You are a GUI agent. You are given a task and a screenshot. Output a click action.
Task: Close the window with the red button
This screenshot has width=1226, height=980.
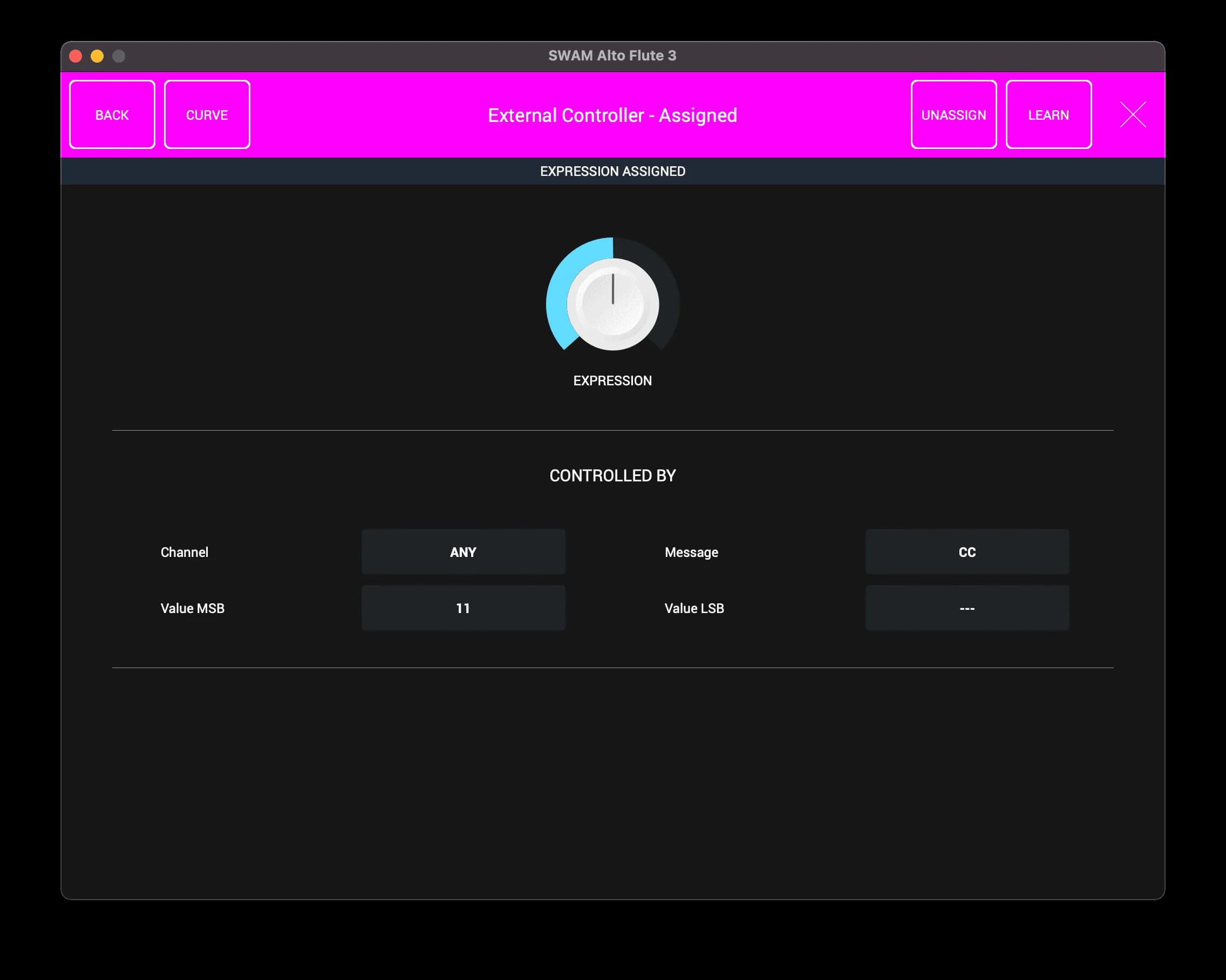(76, 56)
